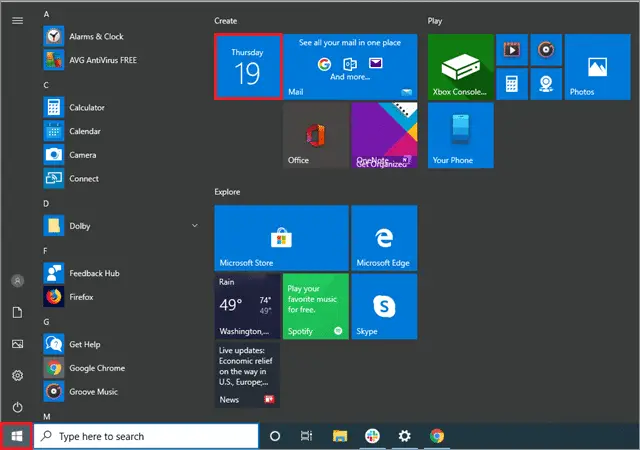Open Settings gear on taskbar
The image size is (640, 450).
tap(404, 436)
